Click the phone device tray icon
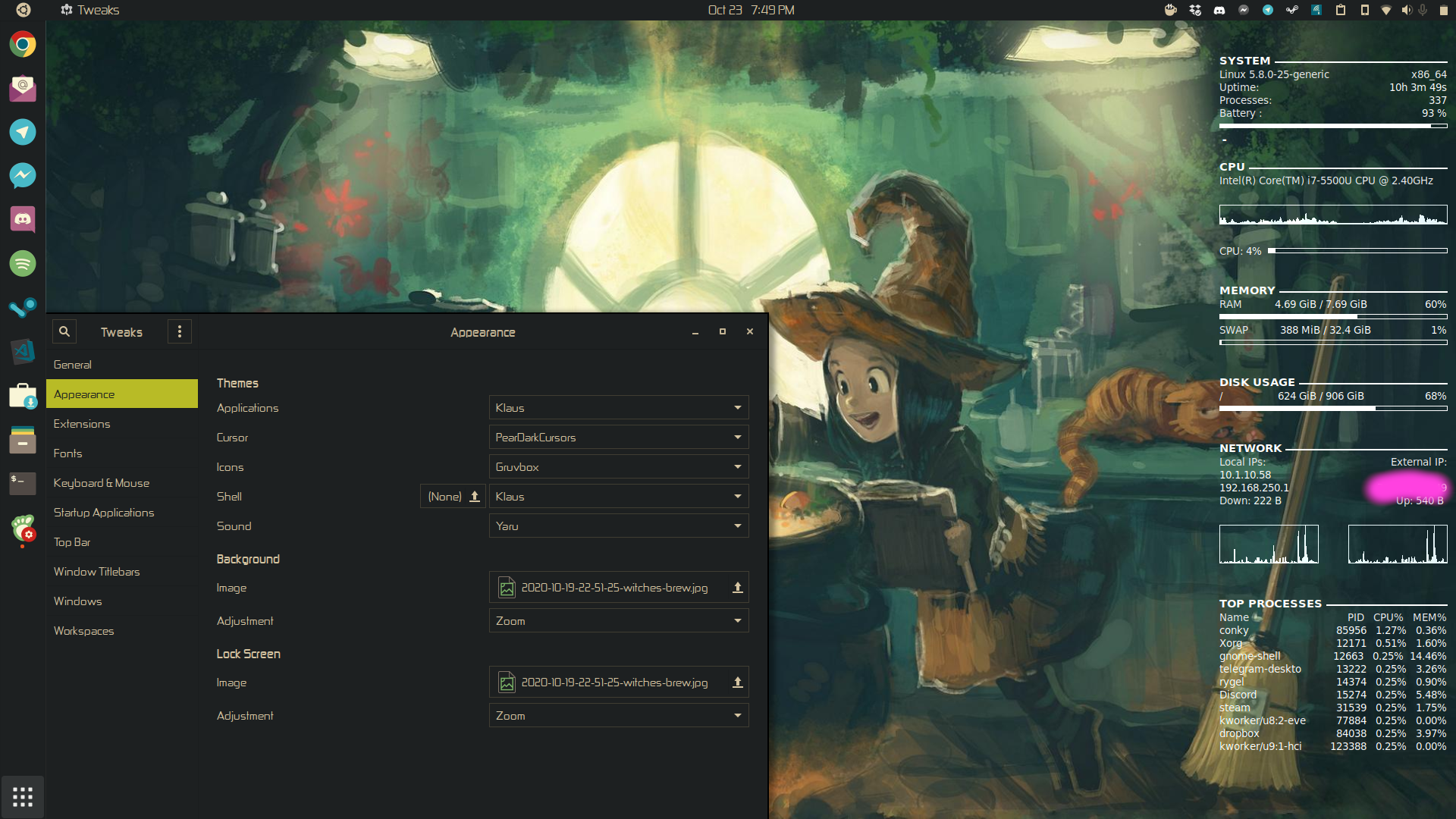Screen dimensions: 1456x819 coord(1365,10)
